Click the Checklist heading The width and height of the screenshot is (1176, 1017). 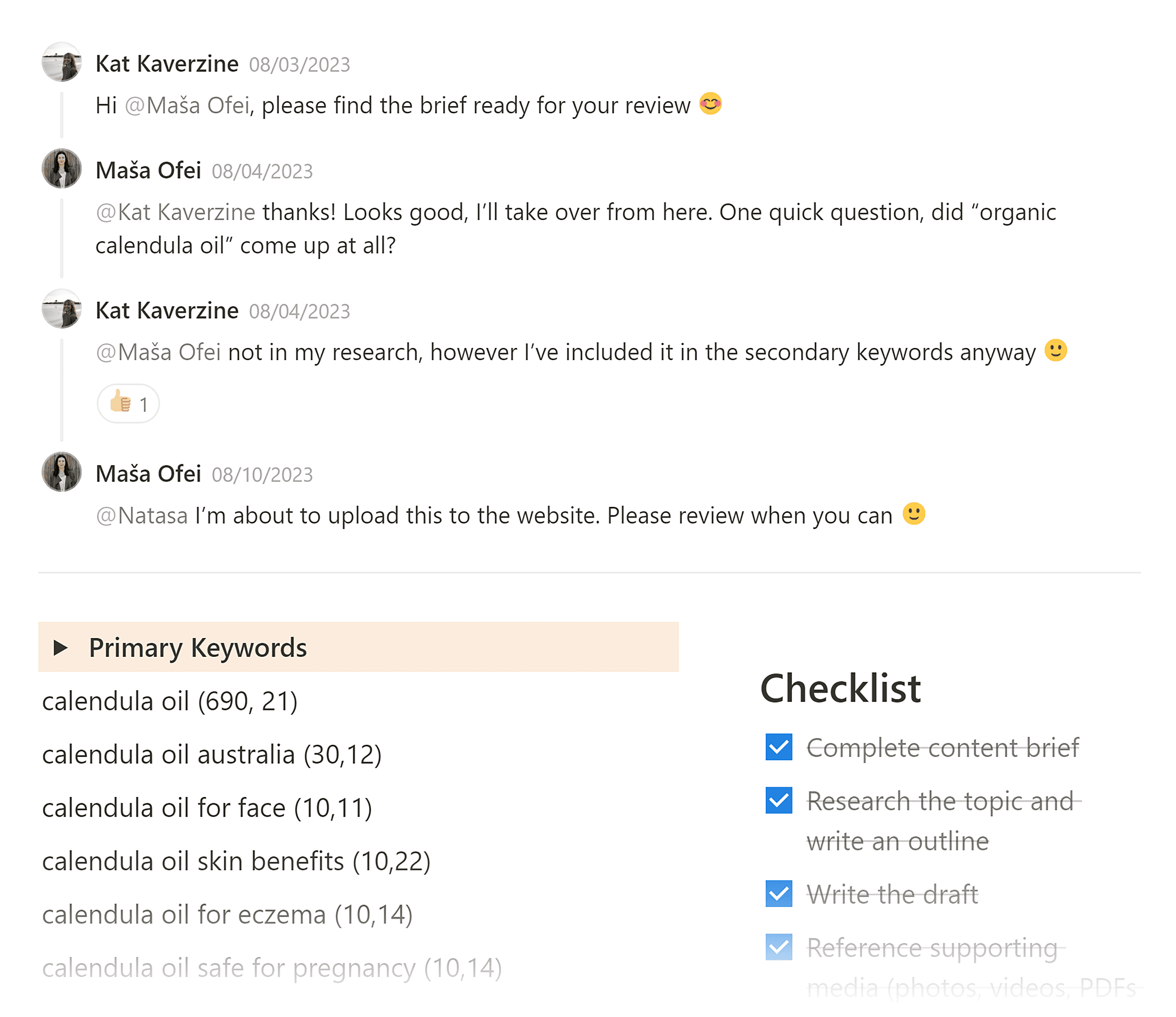pos(840,688)
